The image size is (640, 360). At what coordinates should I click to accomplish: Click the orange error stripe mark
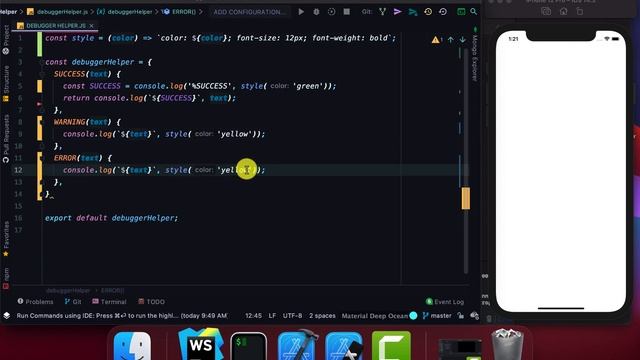466,198
